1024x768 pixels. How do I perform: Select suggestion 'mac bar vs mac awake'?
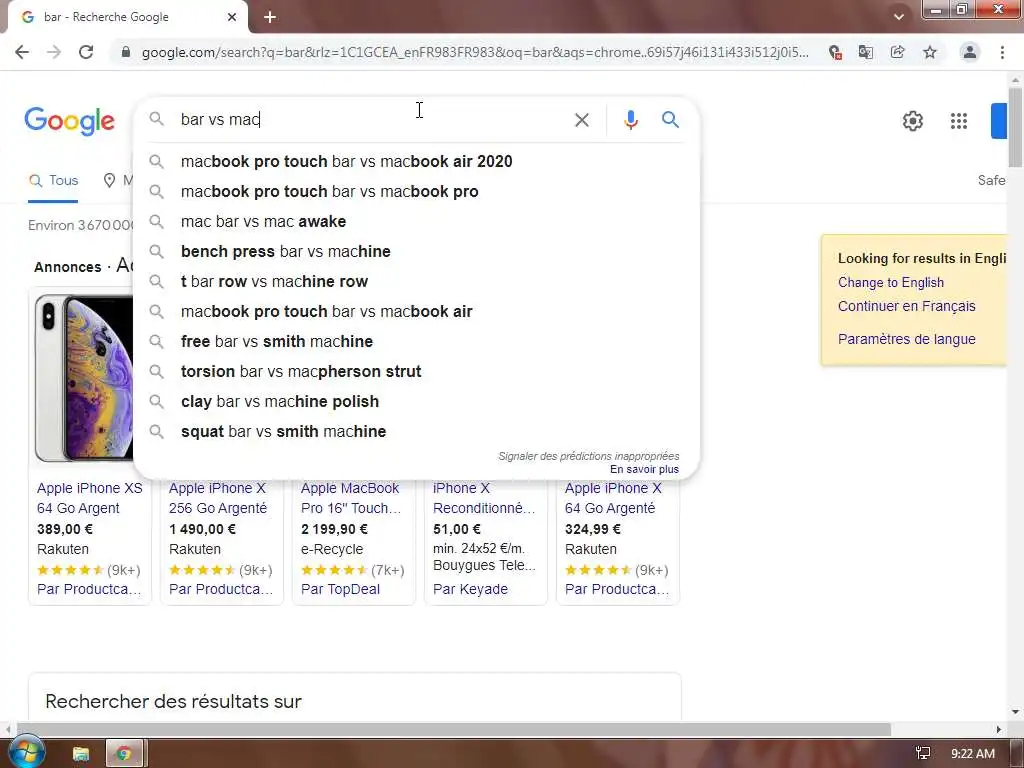[416, 221]
